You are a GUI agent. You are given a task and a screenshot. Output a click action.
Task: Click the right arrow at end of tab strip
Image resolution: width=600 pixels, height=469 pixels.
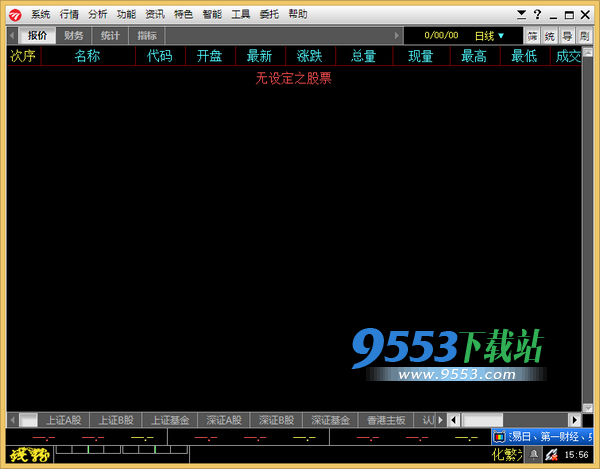click(x=397, y=36)
